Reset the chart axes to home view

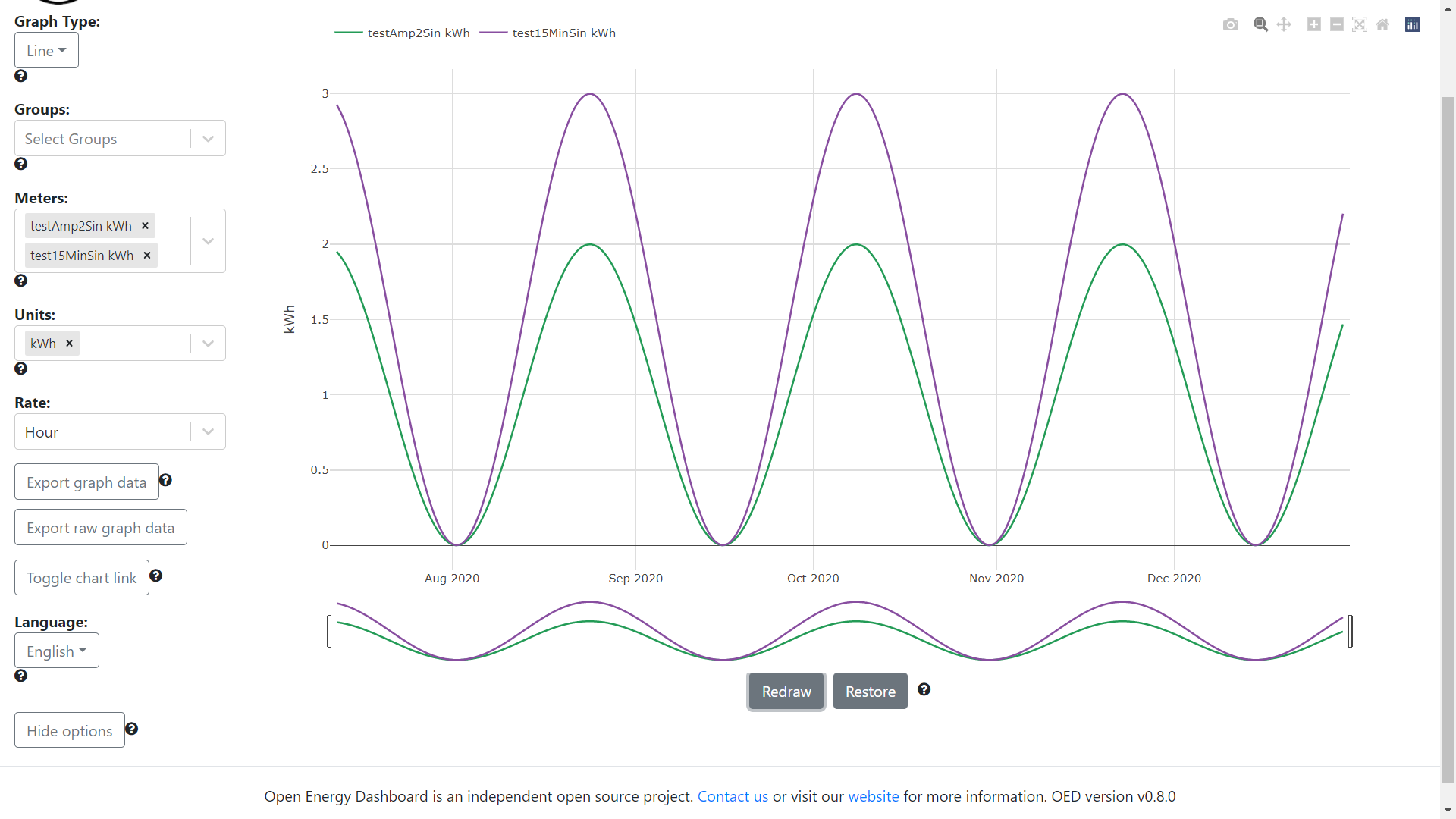click(x=1382, y=24)
